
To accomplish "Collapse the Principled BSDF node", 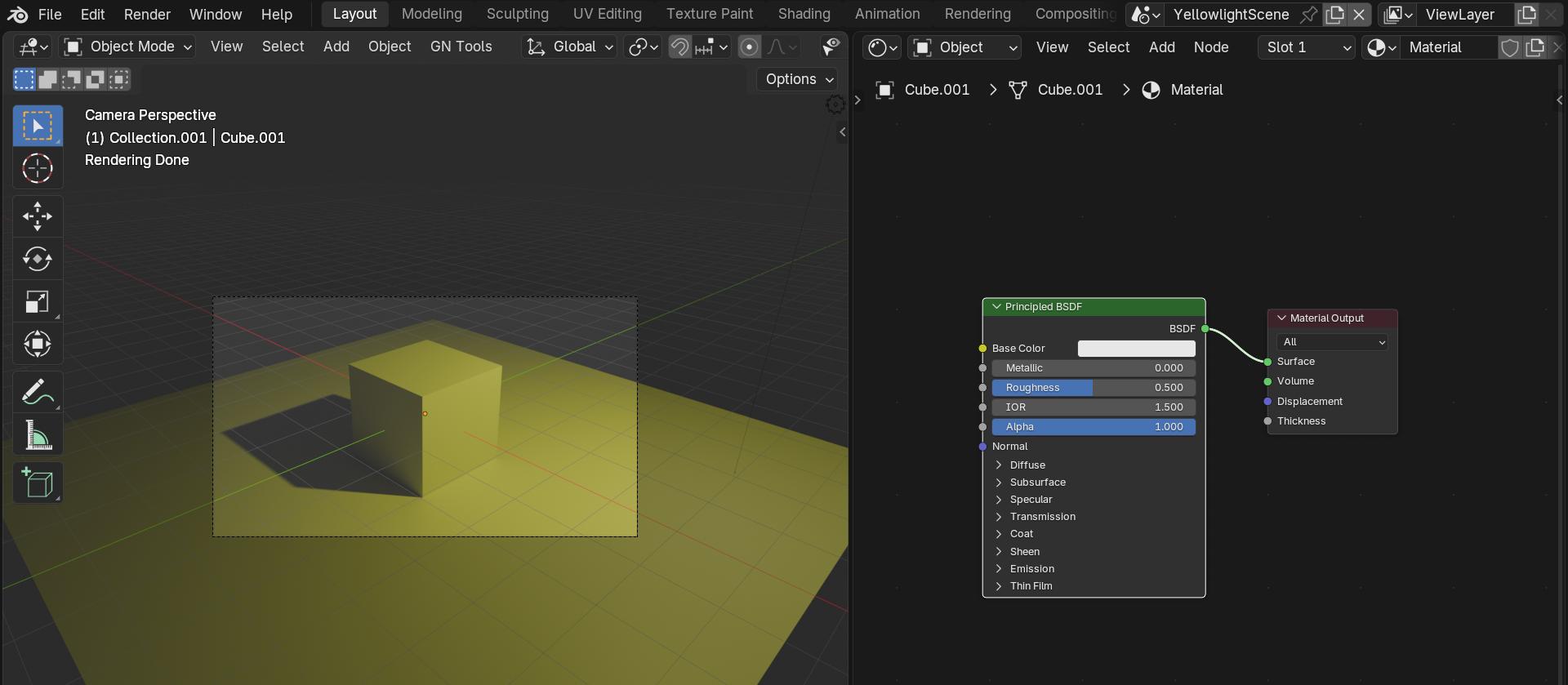I will 996,307.
